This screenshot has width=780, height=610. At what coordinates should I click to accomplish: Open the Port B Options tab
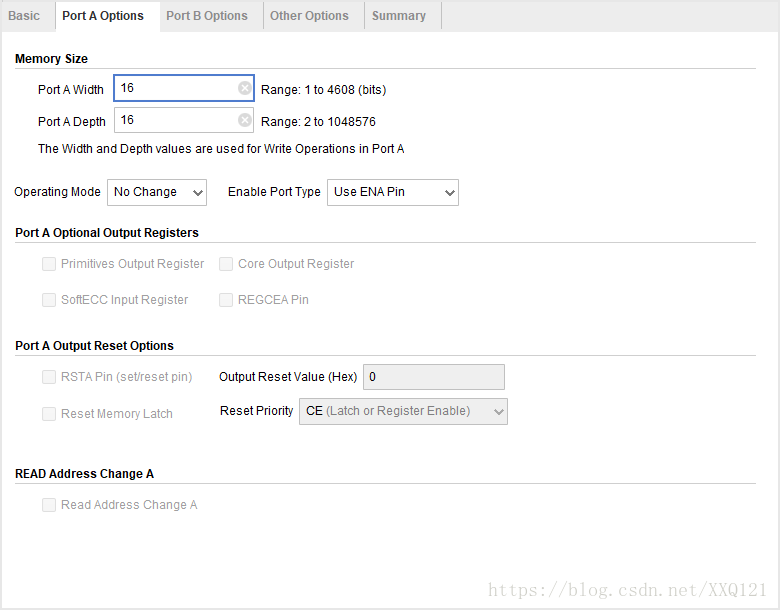point(207,16)
